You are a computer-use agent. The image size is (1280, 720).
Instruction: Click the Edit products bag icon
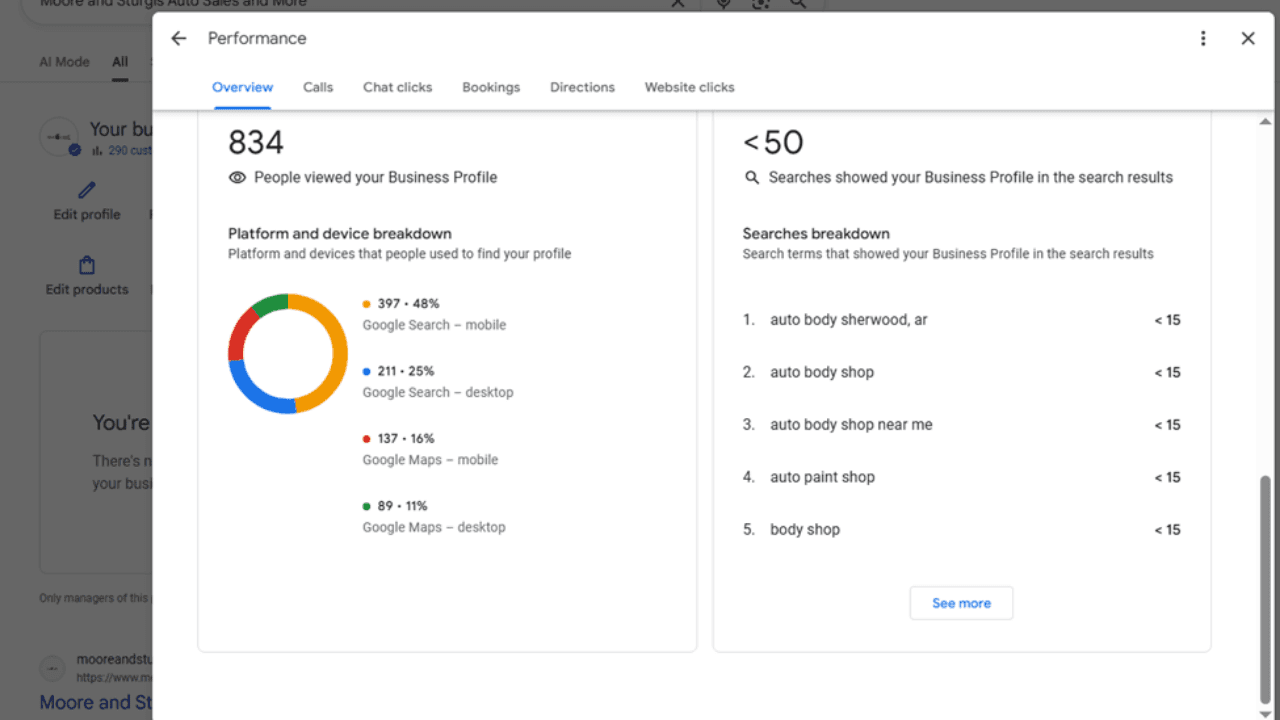pos(87,266)
